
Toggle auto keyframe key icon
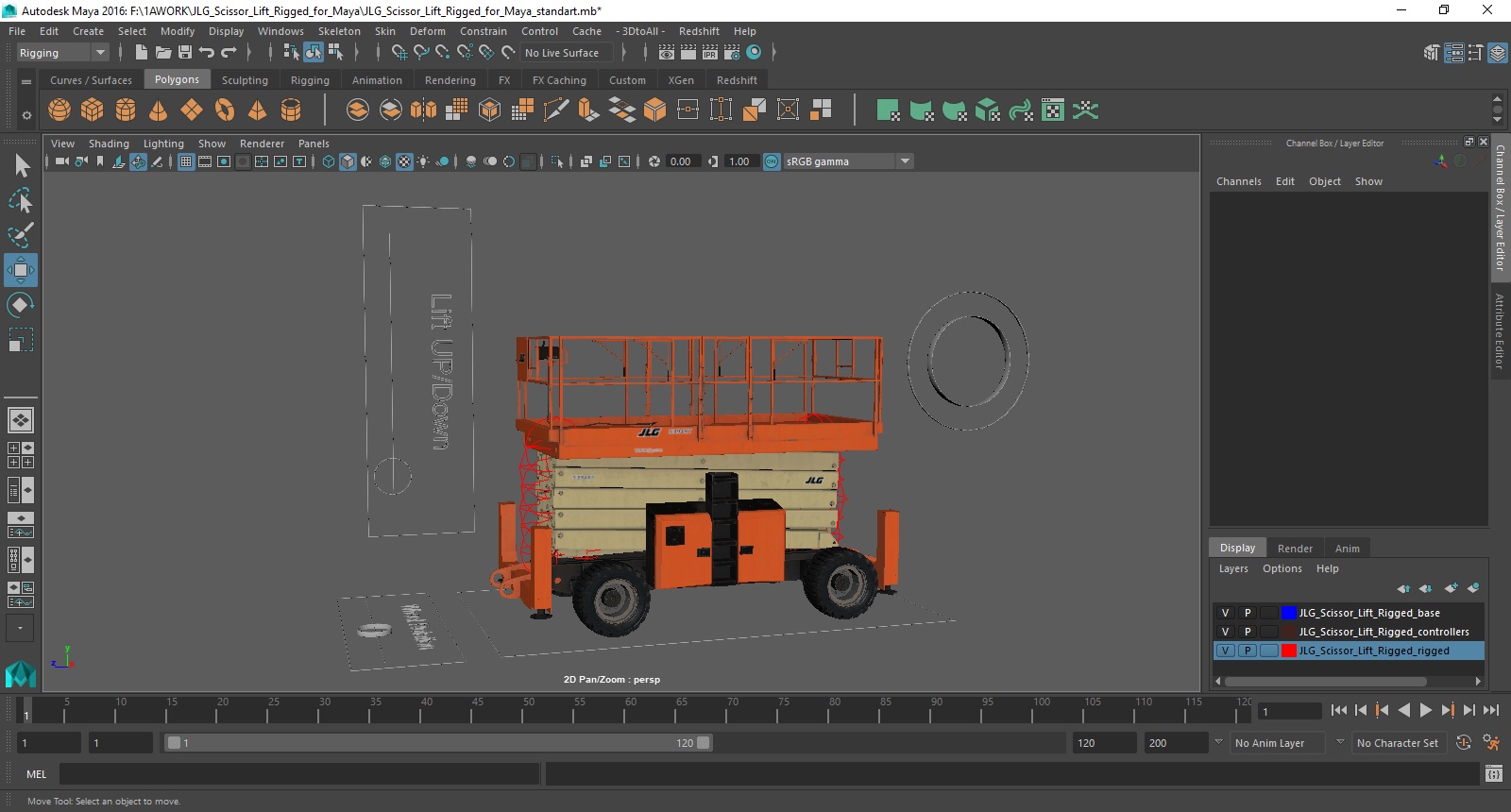coord(1464,743)
